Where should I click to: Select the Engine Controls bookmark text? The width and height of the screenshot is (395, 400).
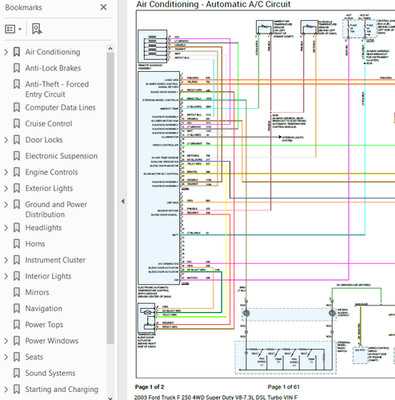[51, 172]
